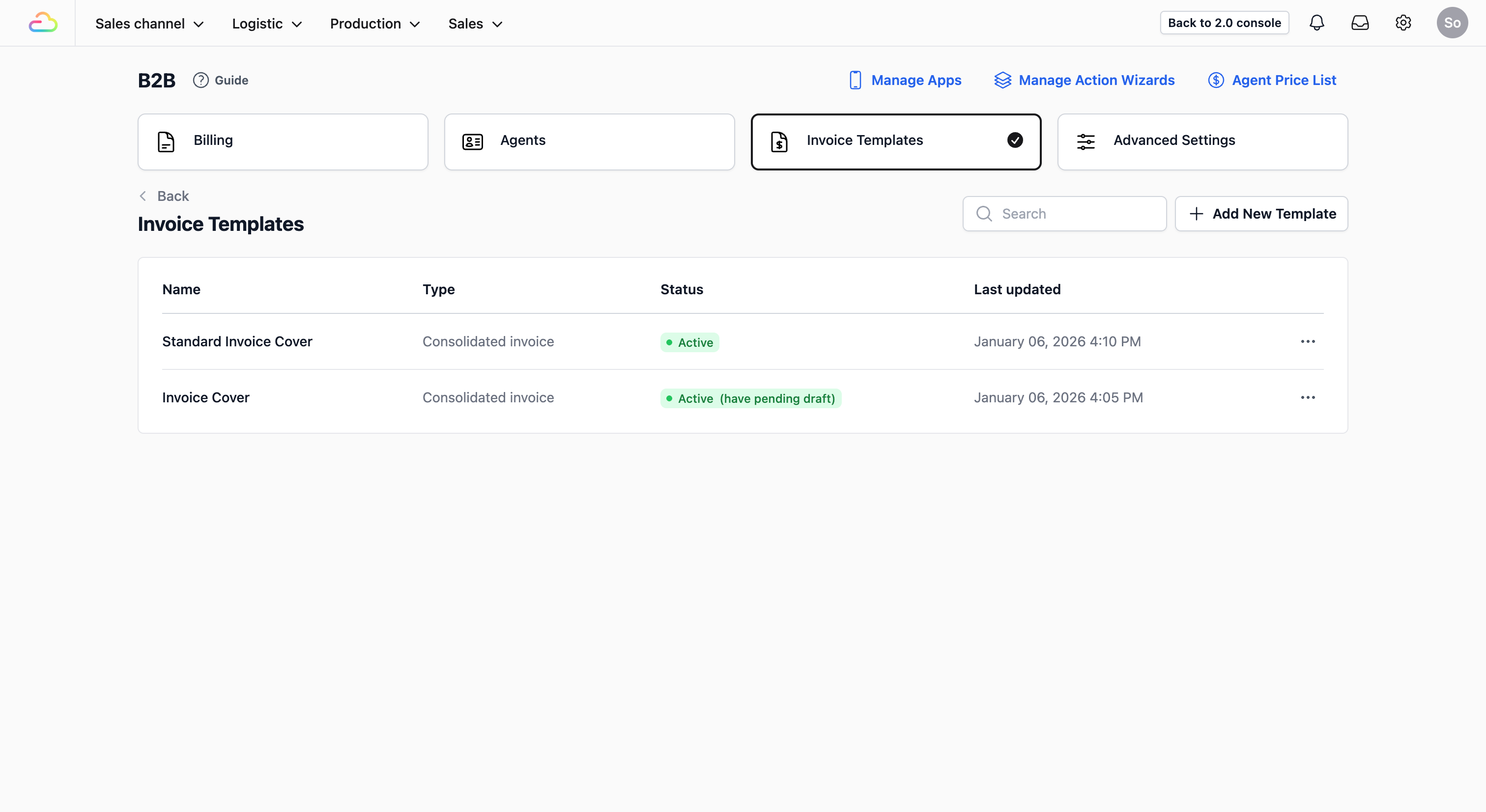Select the Advanced Settings tab
Screen dimensions: 1486x812
tap(1202, 141)
